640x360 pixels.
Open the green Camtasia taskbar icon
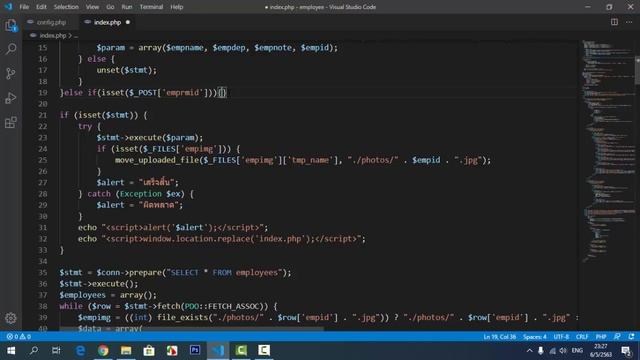[241, 351]
